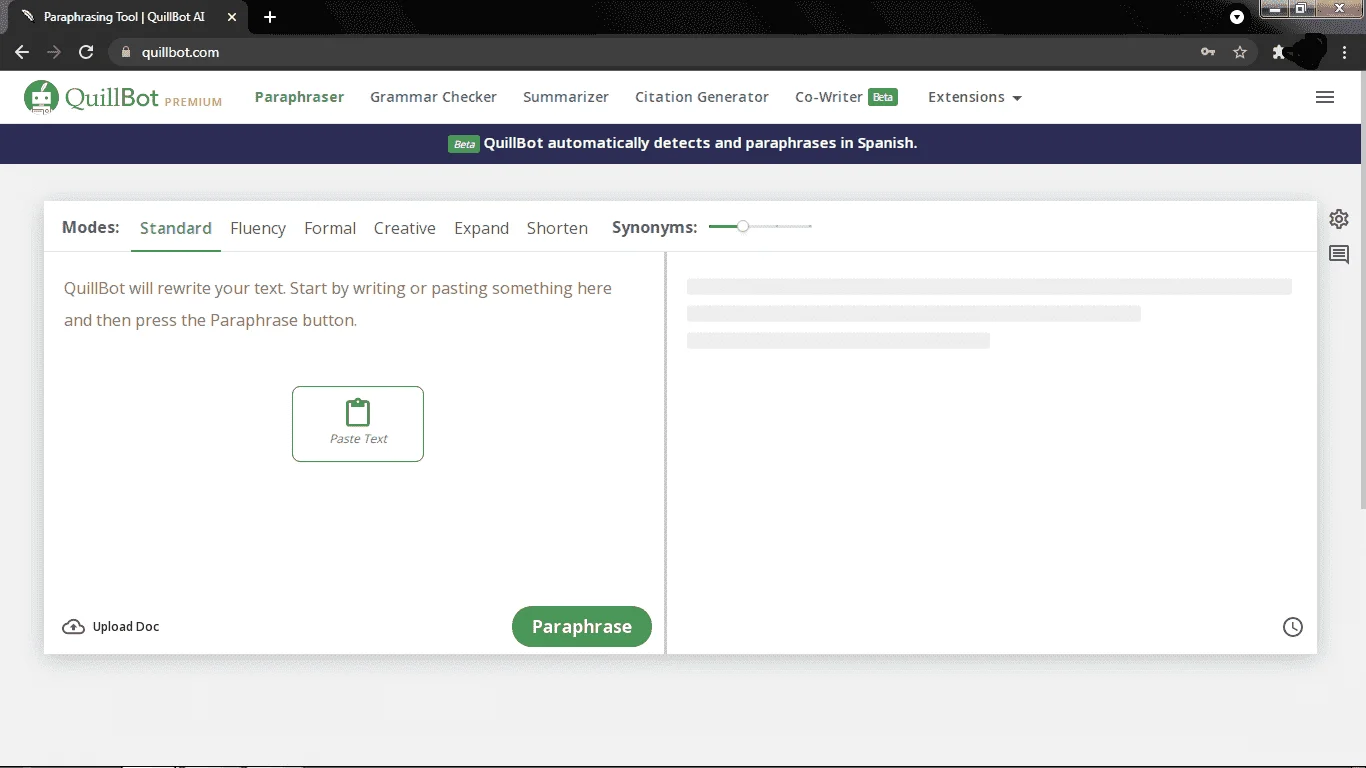The height and width of the screenshot is (768, 1366).
Task: Bookmark this page with star icon
Action: [x=1240, y=52]
